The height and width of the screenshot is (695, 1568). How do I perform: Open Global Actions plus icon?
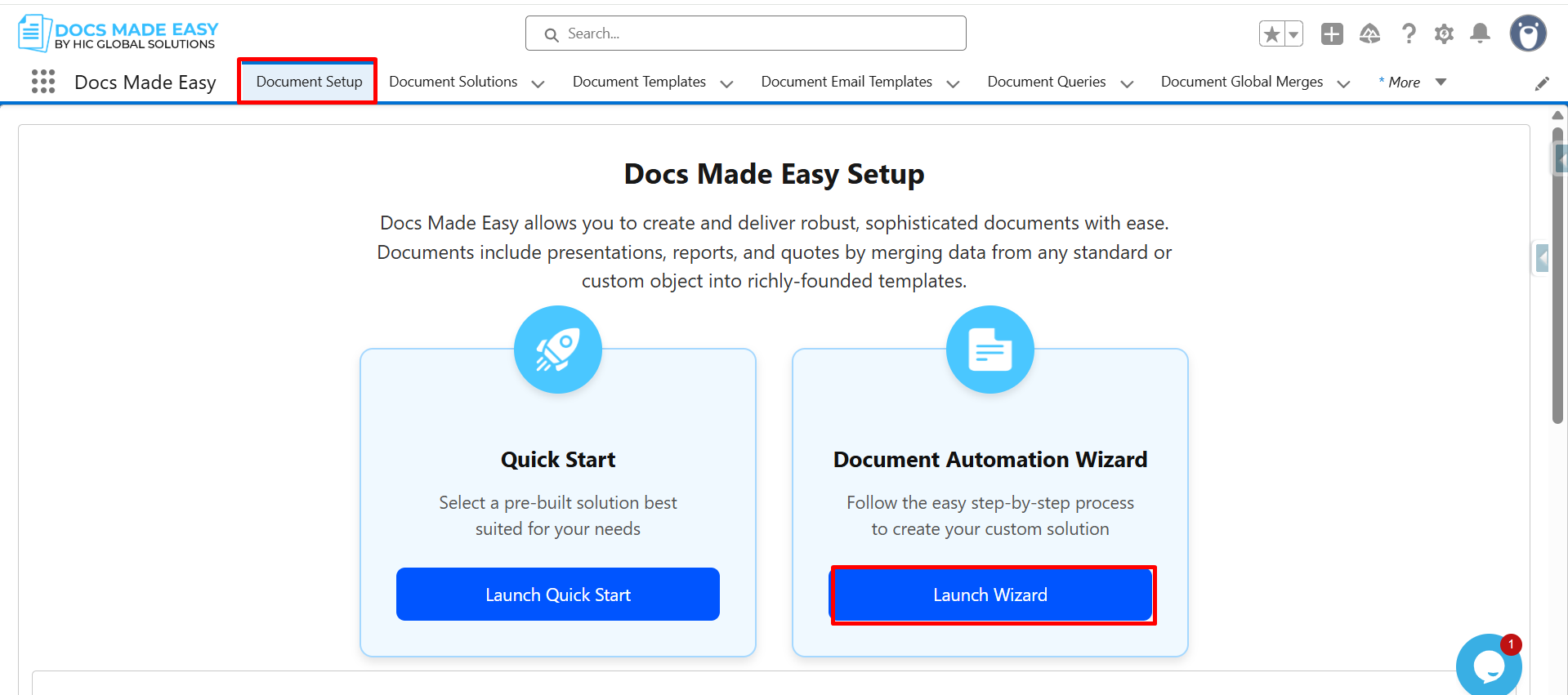[1332, 33]
